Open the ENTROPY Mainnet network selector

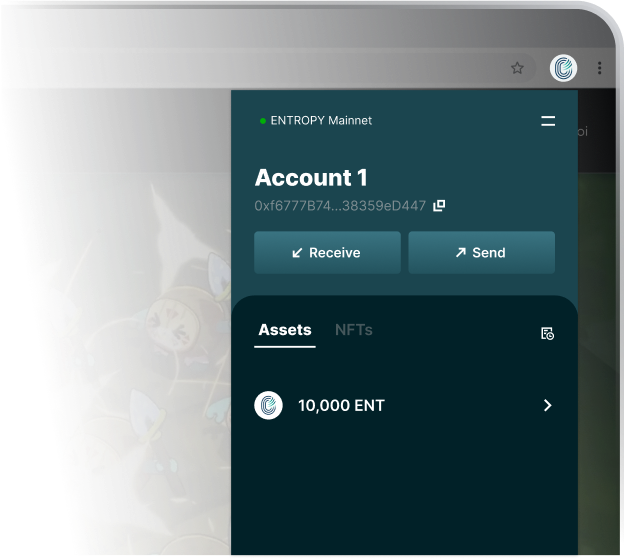pyautogui.click(x=316, y=120)
